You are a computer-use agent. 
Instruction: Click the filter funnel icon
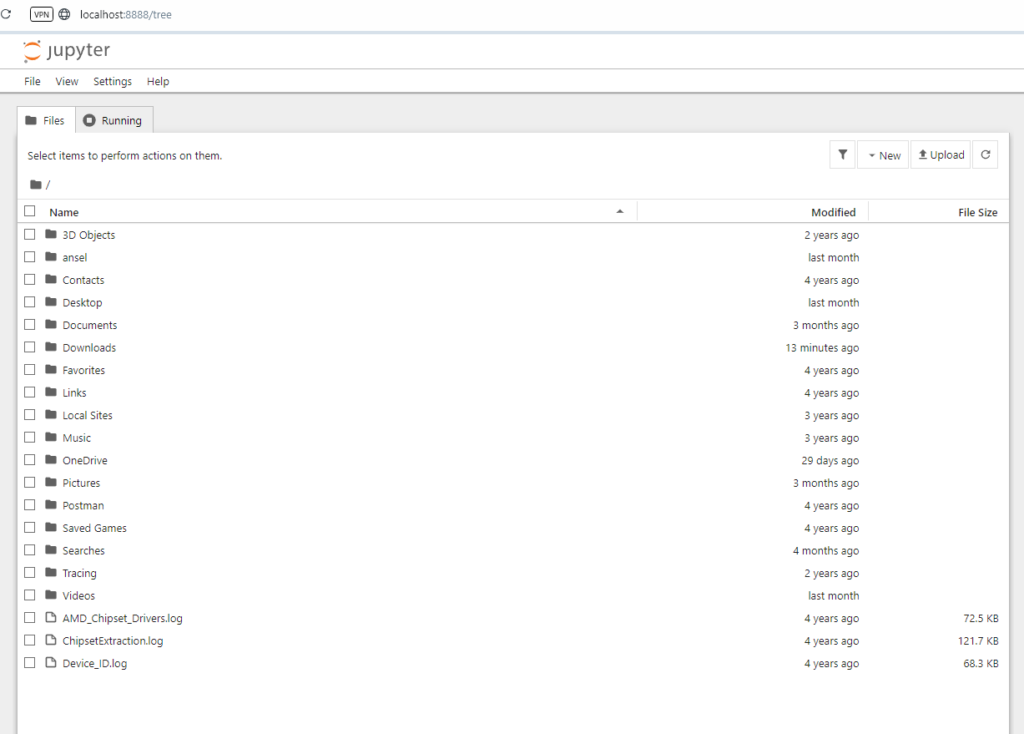[842, 155]
